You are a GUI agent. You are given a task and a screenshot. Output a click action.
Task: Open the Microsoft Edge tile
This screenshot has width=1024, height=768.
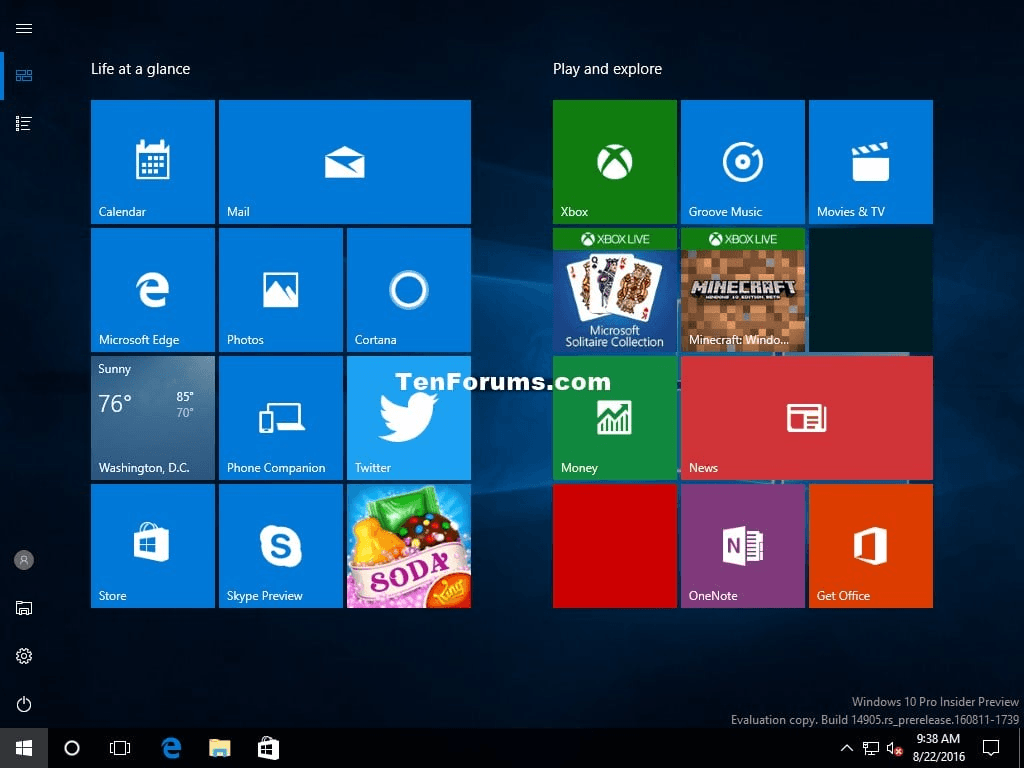[x=152, y=289]
